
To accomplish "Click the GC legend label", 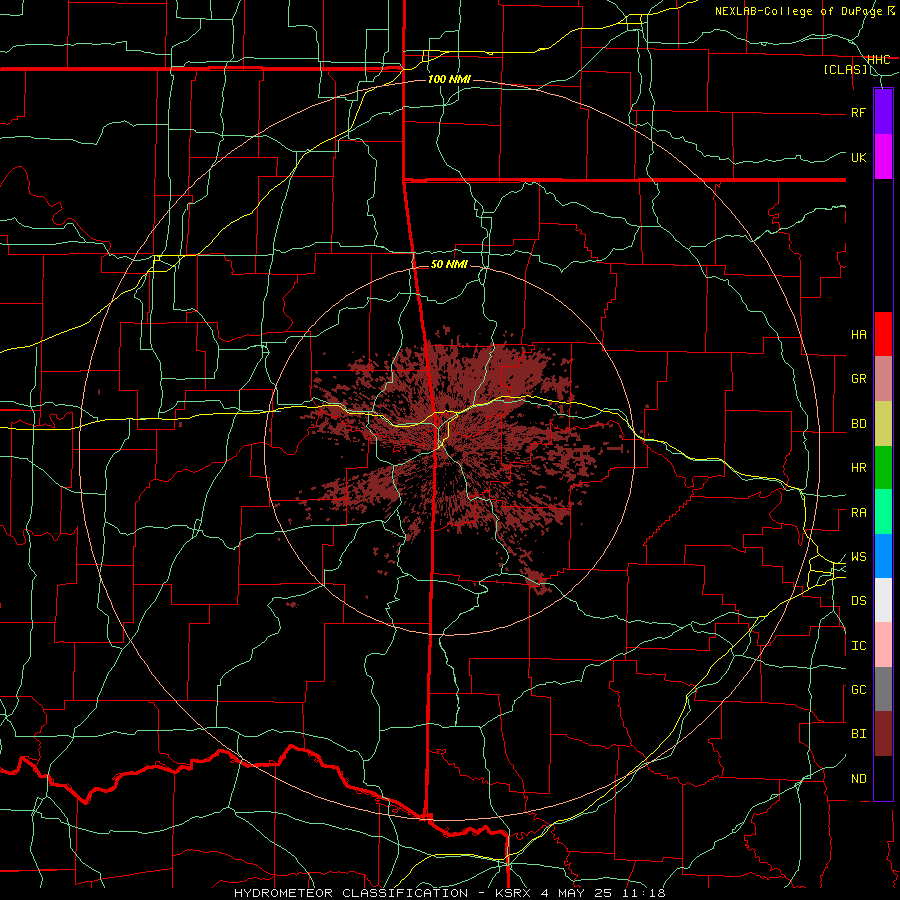I will (858, 690).
